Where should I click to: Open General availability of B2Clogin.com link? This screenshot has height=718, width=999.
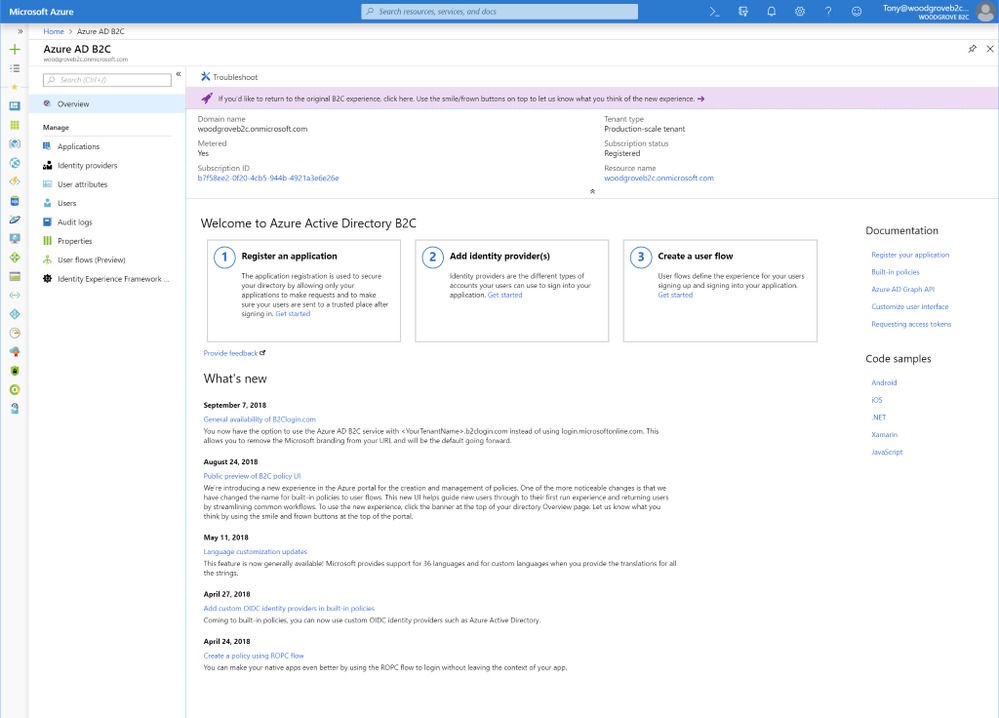(259, 419)
